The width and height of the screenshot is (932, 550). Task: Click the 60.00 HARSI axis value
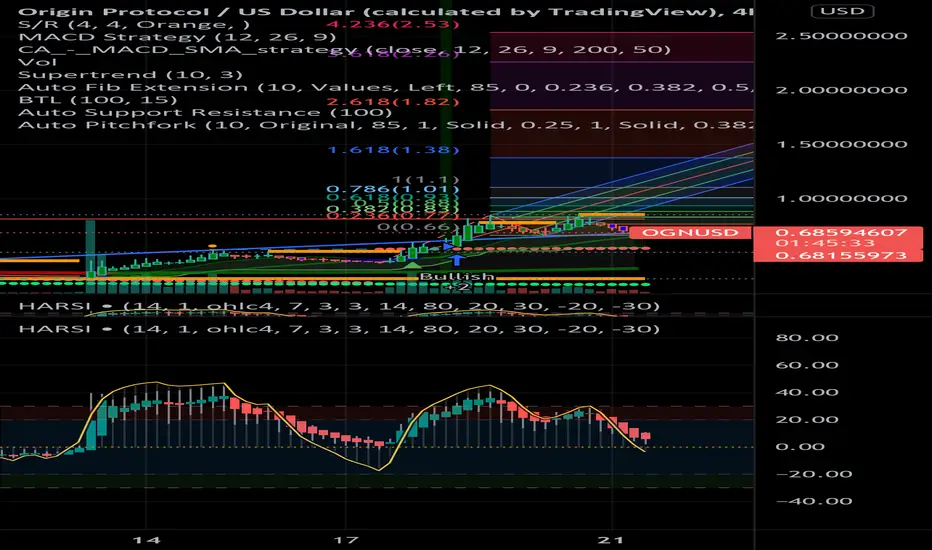point(807,365)
